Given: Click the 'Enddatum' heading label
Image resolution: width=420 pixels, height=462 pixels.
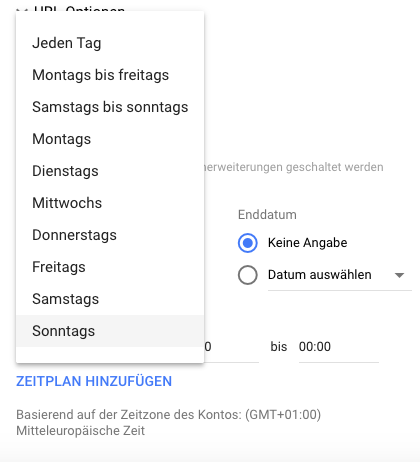Looking at the screenshot, I should tap(267, 215).
